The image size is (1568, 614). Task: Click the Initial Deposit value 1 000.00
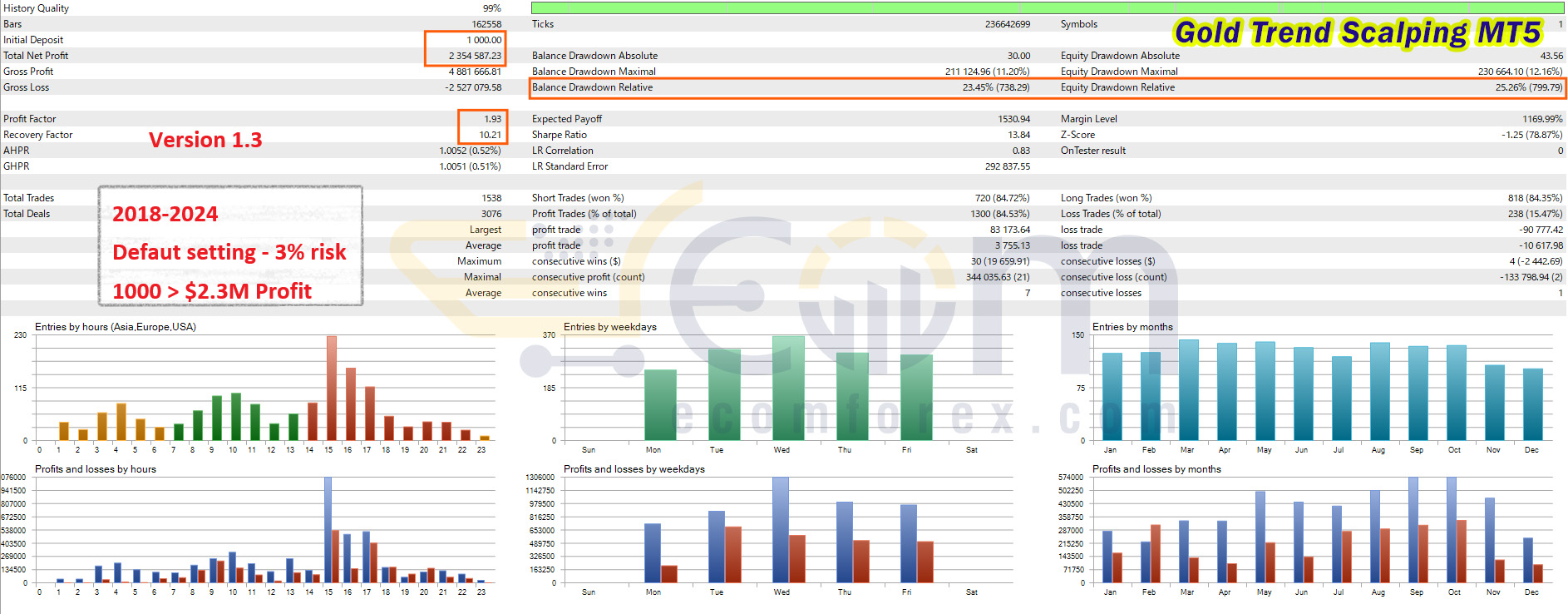[x=484, y=40]
